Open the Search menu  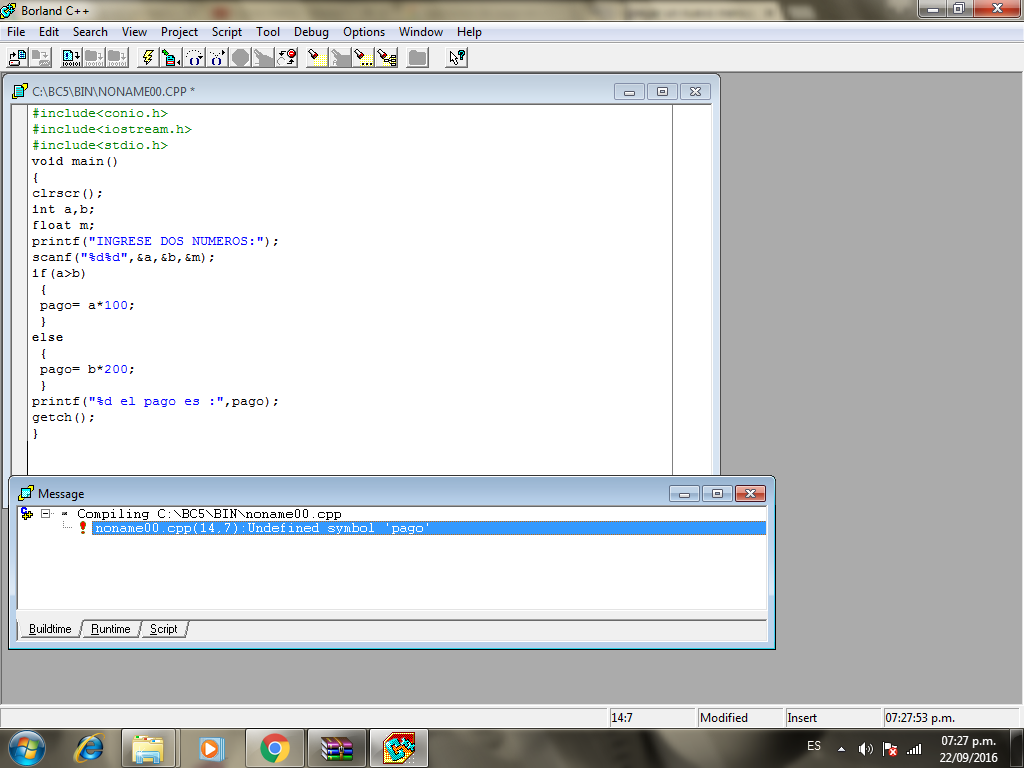90,32
